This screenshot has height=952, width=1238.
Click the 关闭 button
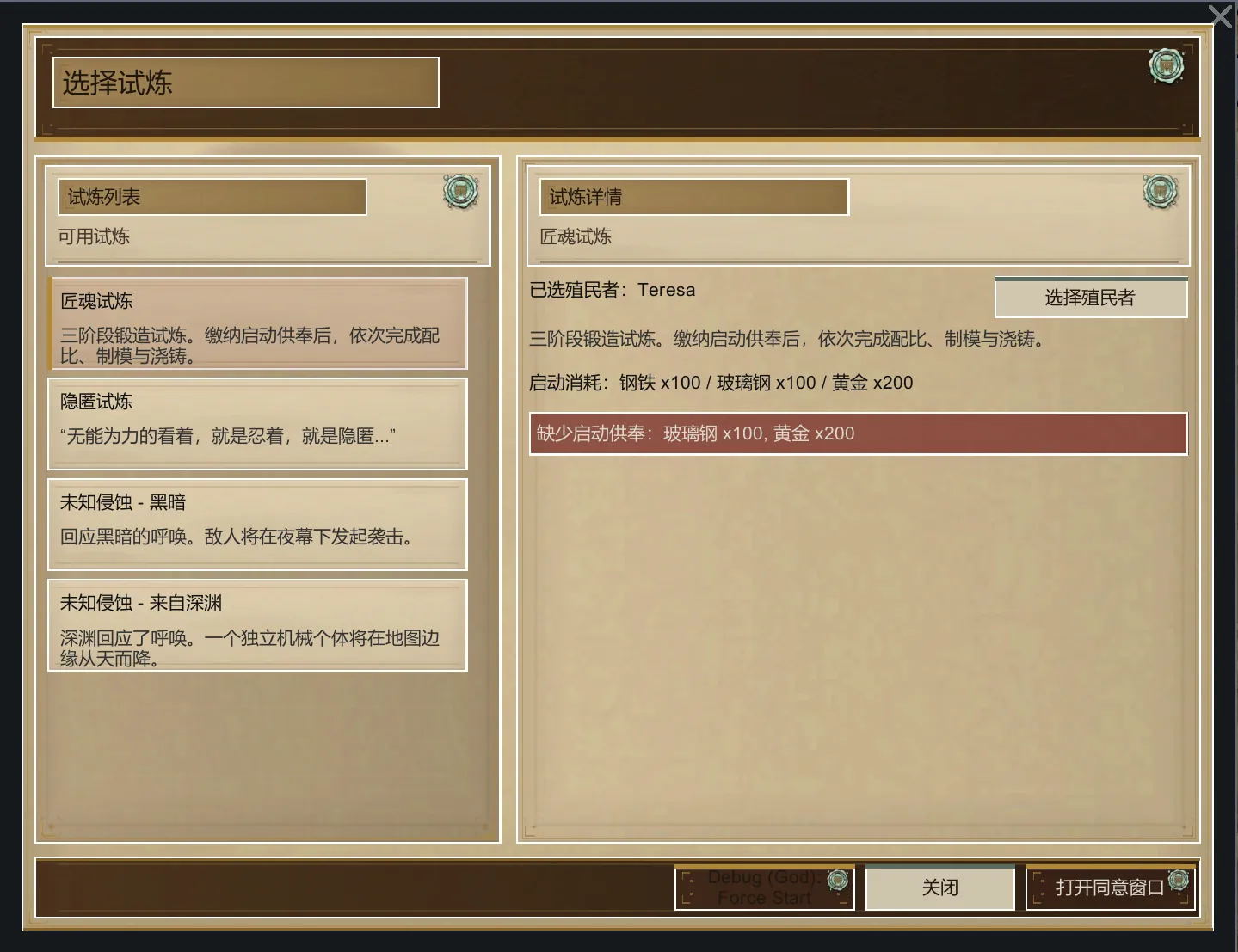(940, 888)
